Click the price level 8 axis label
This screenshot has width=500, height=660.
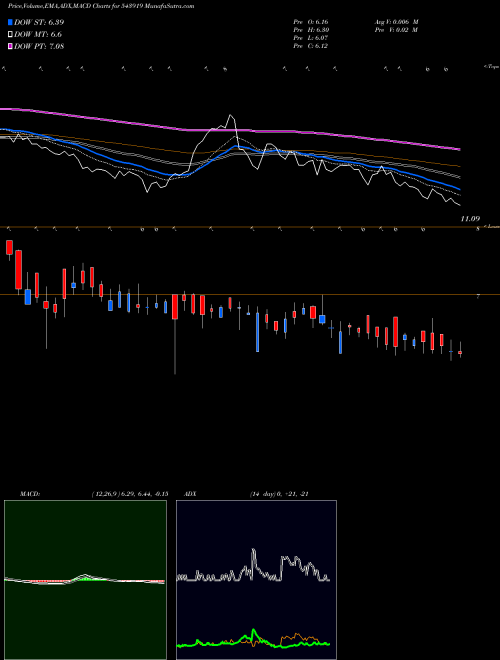click(478, 229)
